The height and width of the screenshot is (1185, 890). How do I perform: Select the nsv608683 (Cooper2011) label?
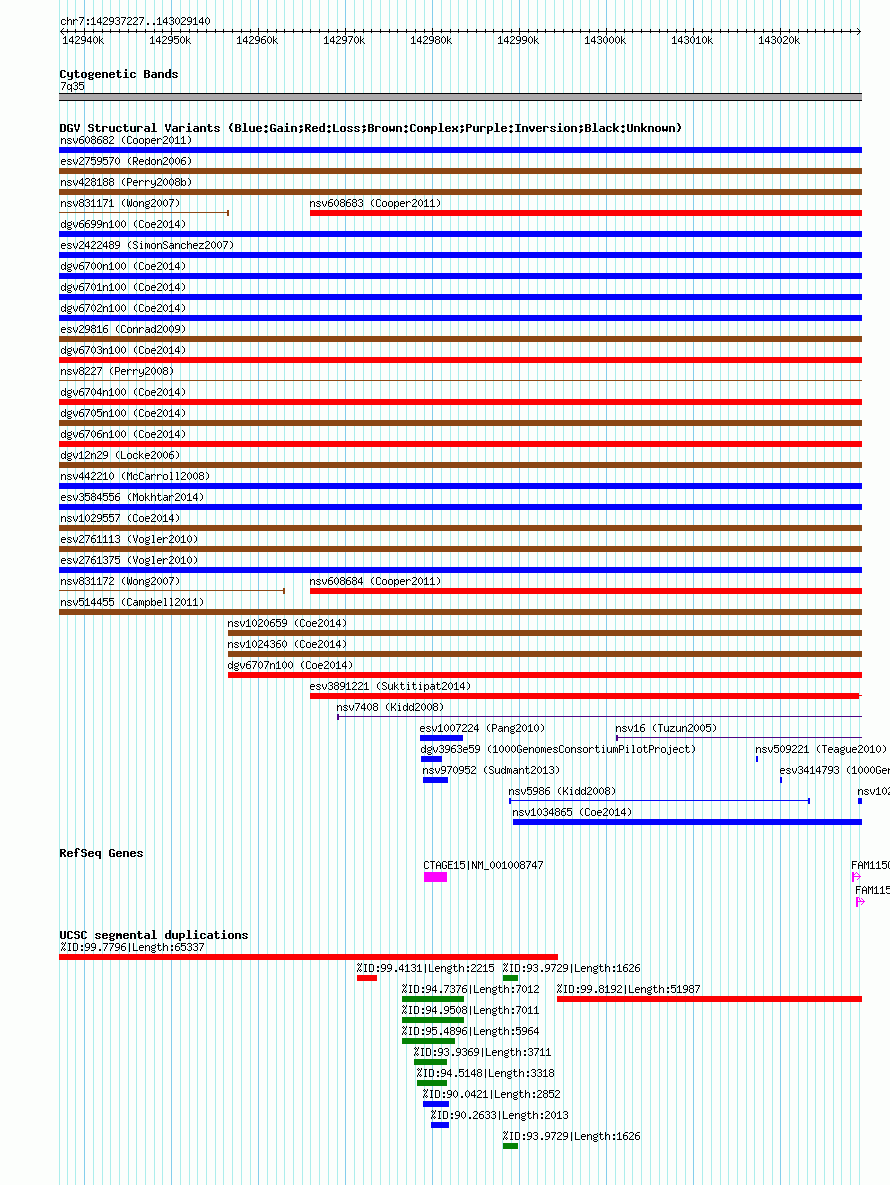375,204
